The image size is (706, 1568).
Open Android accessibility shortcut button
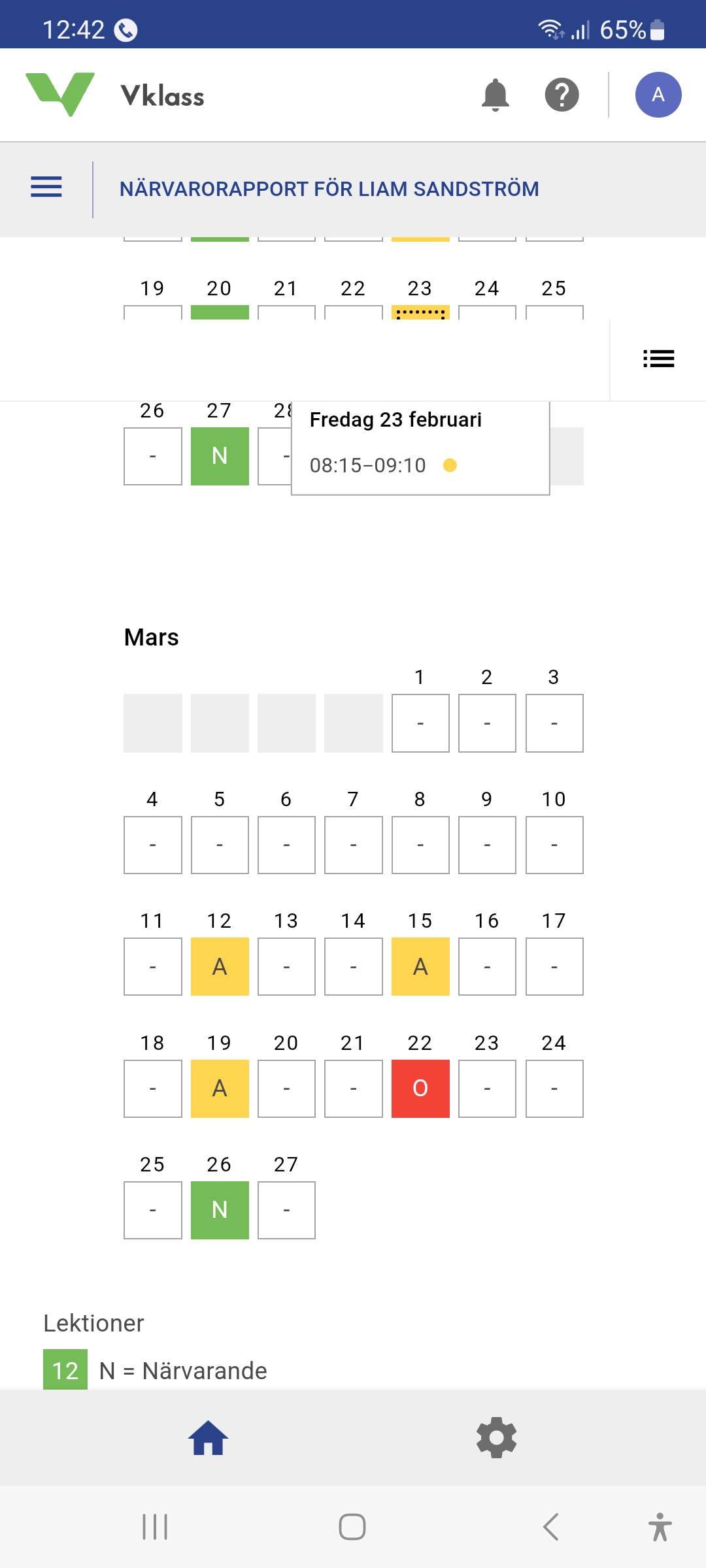point(660,1527)
